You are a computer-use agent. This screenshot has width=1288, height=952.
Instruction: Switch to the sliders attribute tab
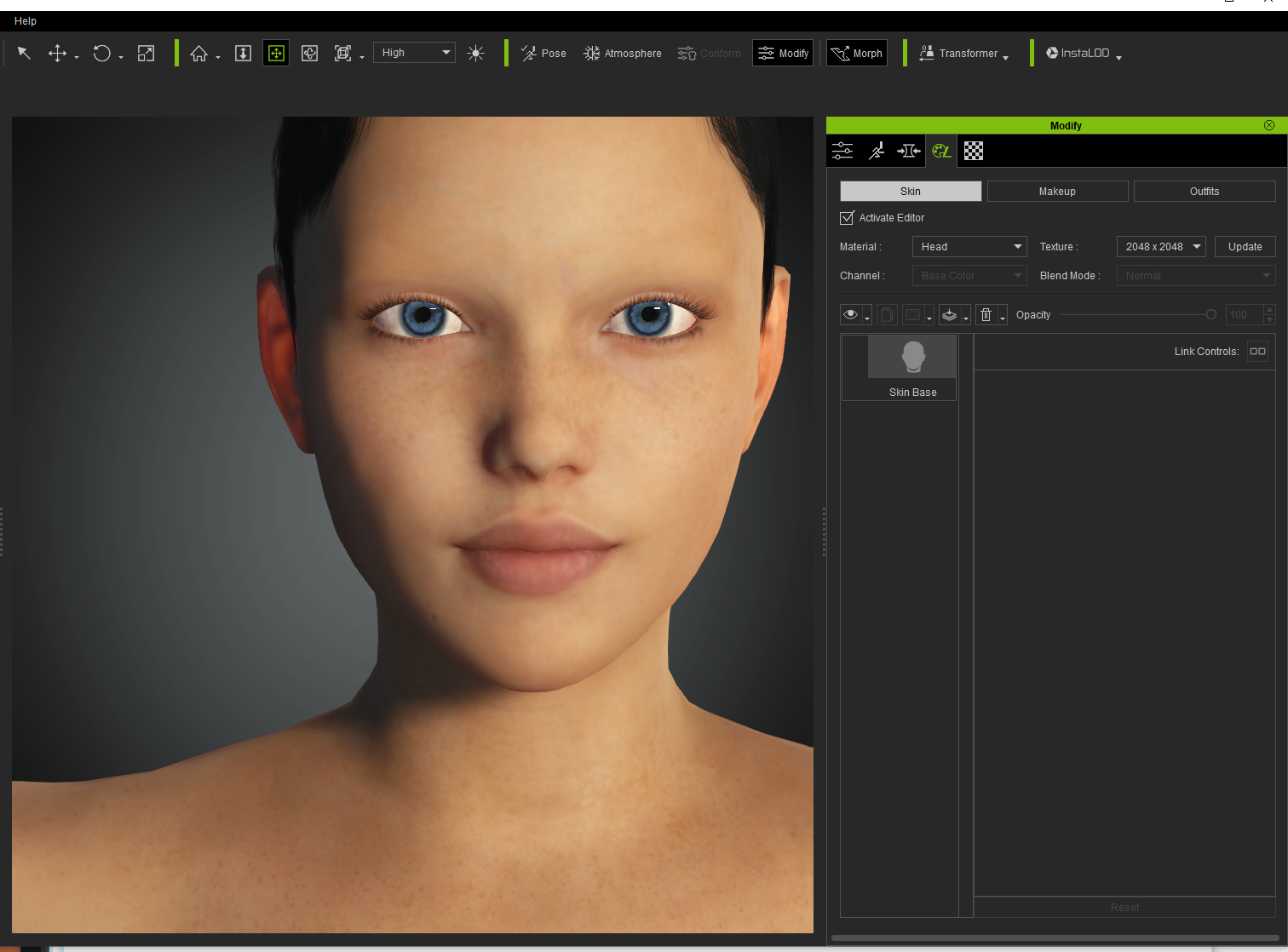(842, 151)
